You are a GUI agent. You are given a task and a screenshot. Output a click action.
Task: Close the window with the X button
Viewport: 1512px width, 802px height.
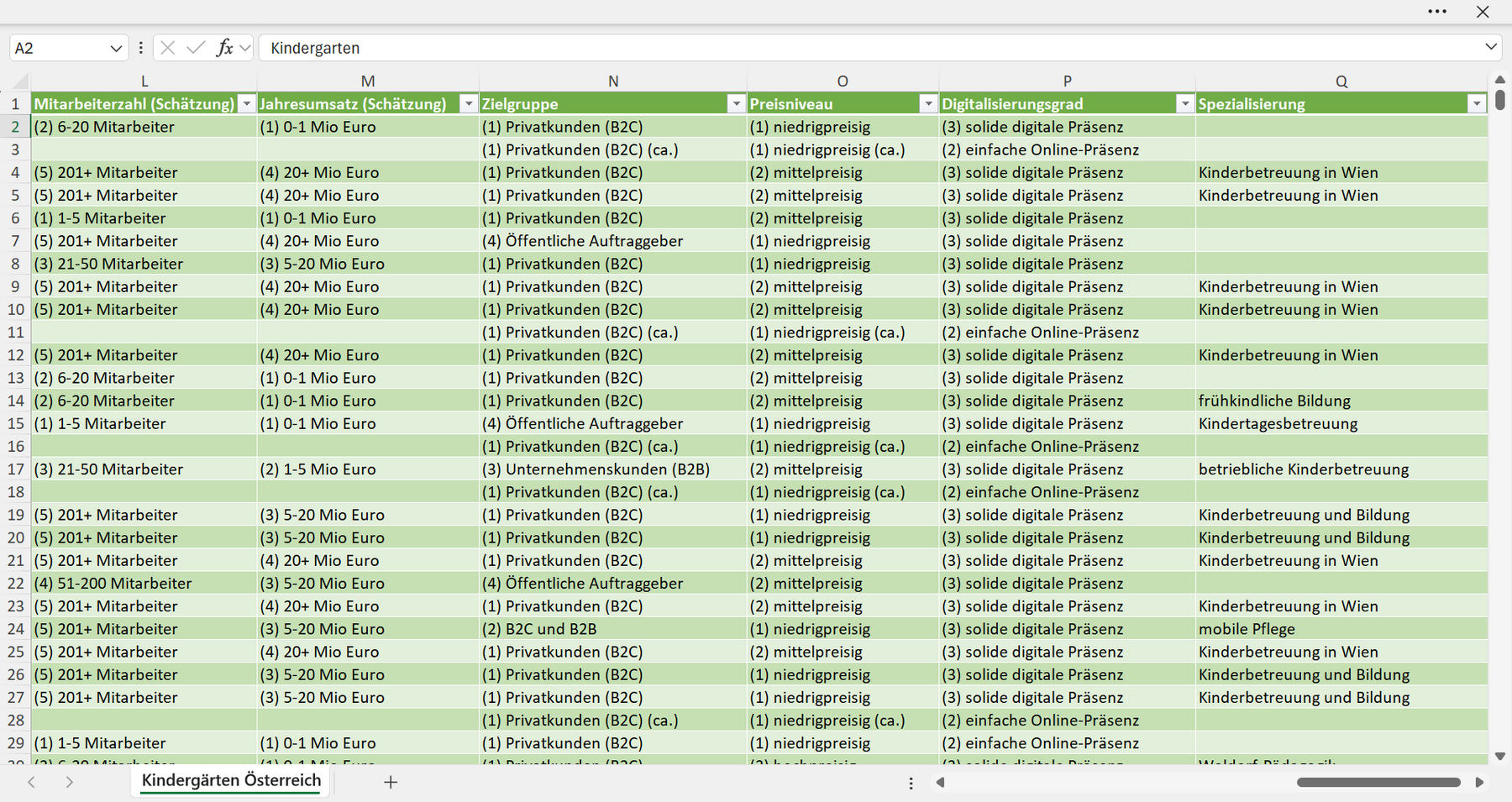click(1483, 12)
